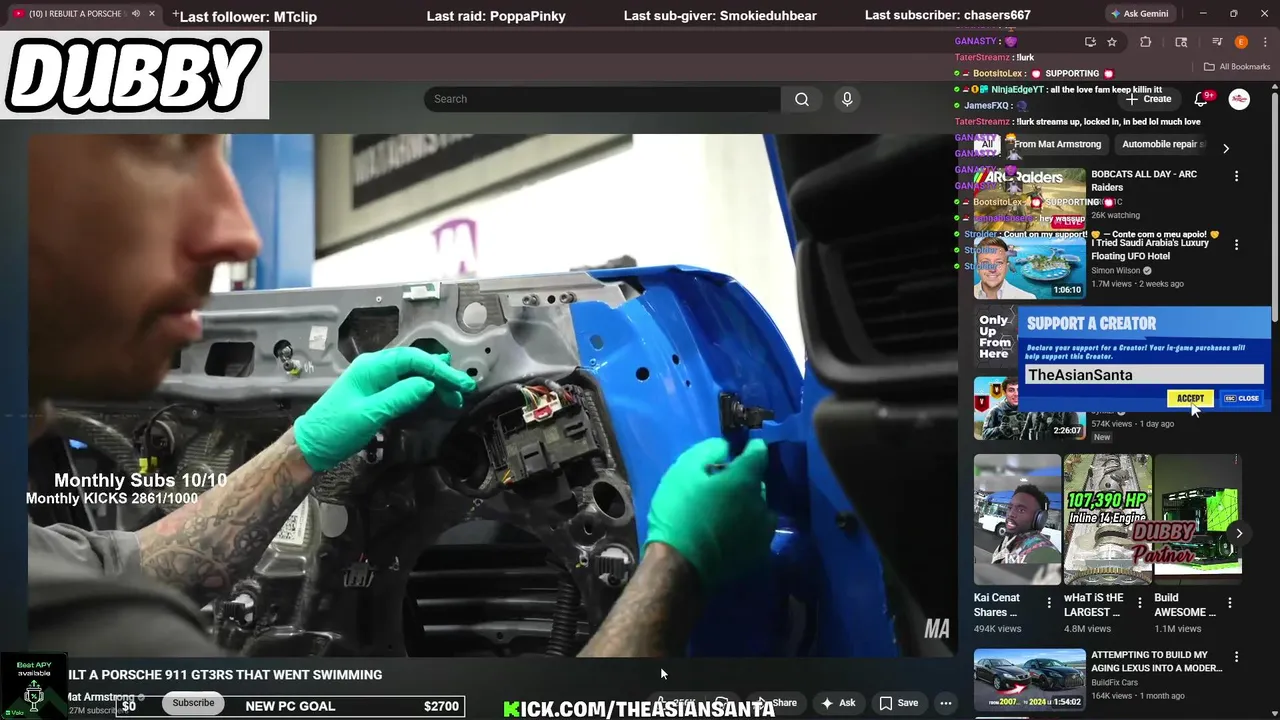Select the Automobile repair chip
Image resolution: width=1280 pixels, height=720 pixels.
[1160, 144]
